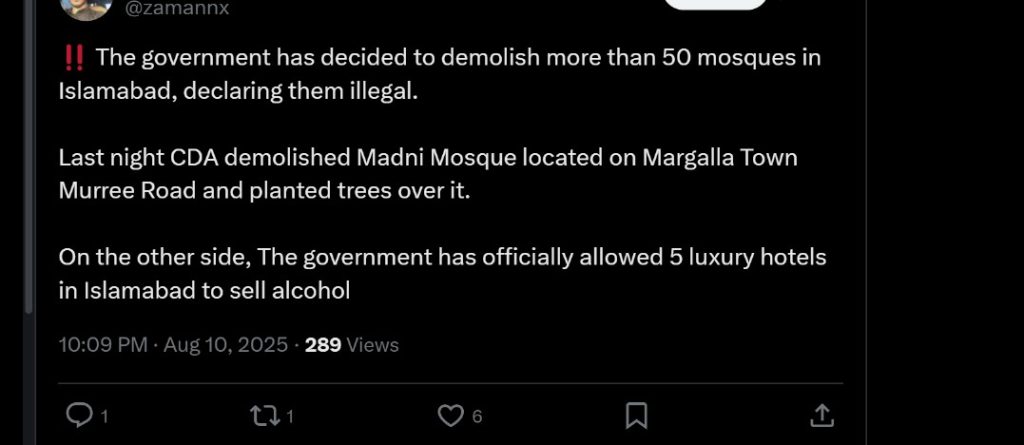The width and height of the screenshot is (1024, 445).
Task: Click the like count showing 6
Action: [477, 416]
